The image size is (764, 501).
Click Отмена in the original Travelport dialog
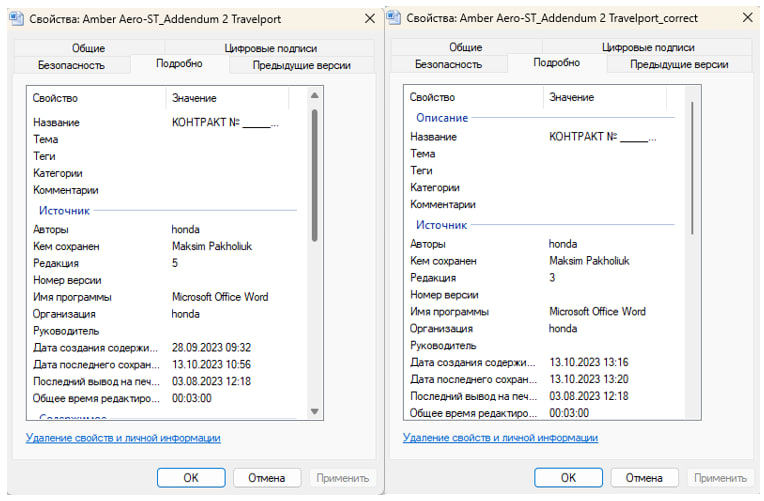[267, 477]
